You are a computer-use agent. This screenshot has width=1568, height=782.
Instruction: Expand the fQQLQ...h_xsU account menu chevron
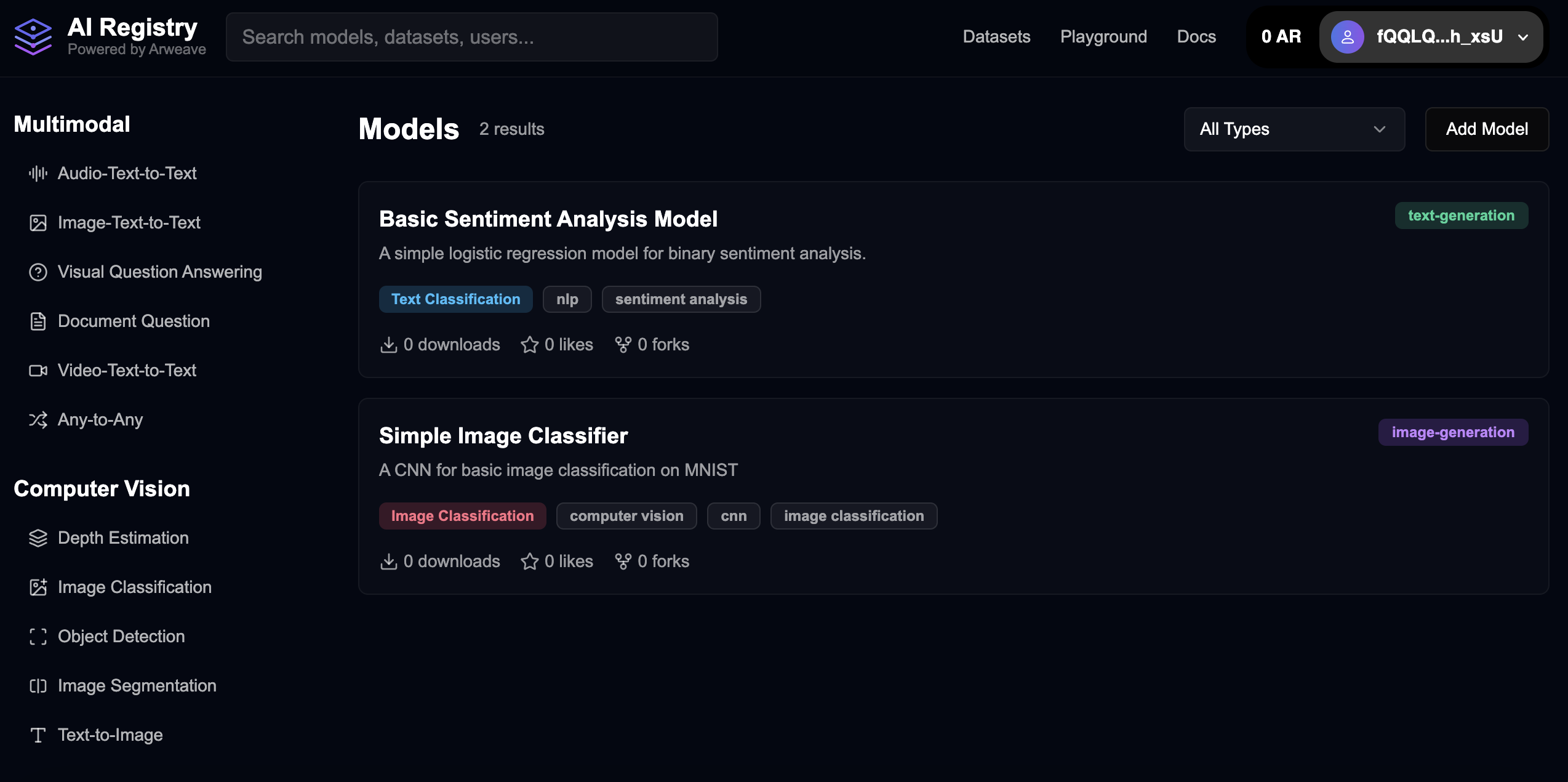click(x=1523, y=38)
